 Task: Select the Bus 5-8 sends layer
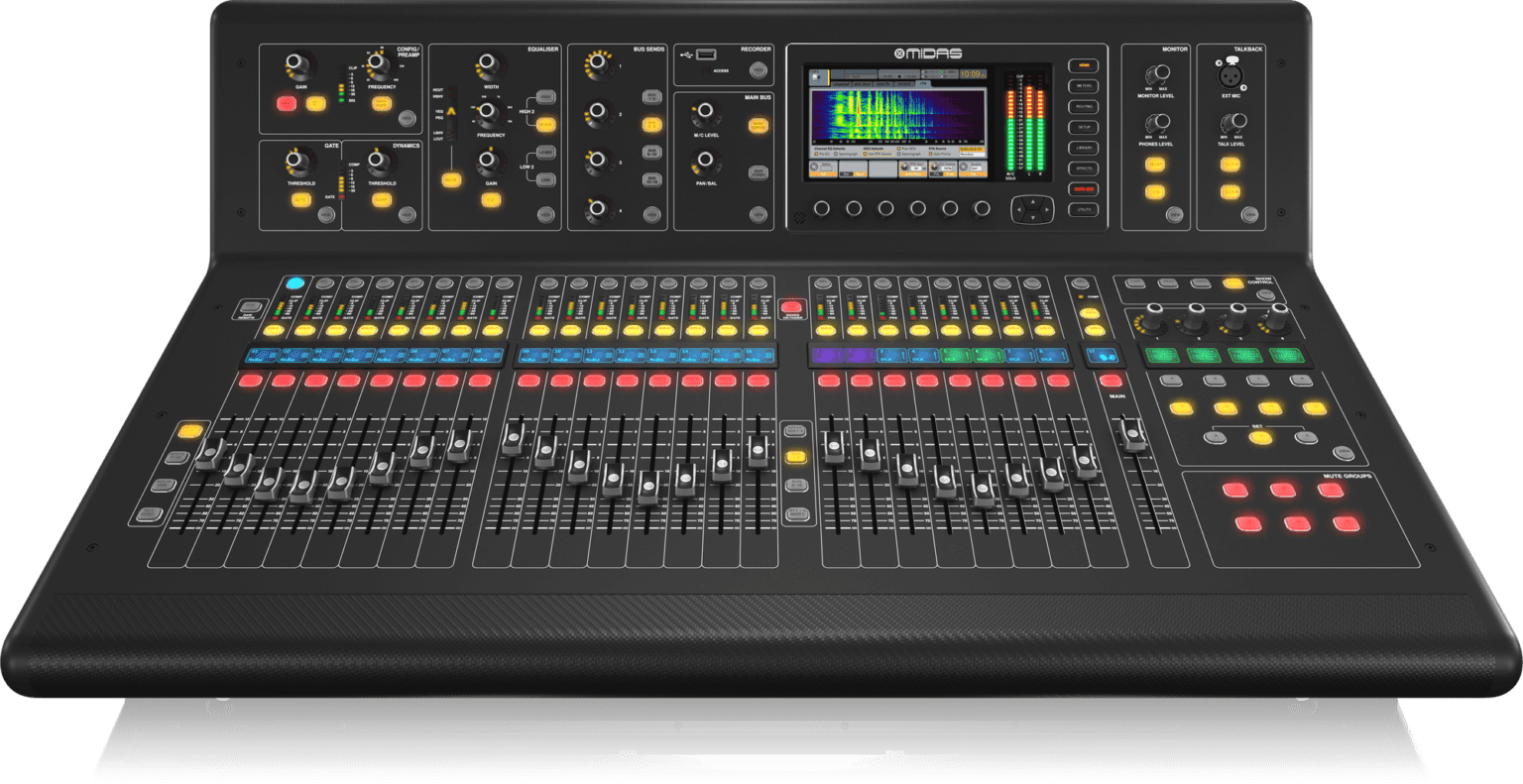pyautogui.click(x=652, y=124)
